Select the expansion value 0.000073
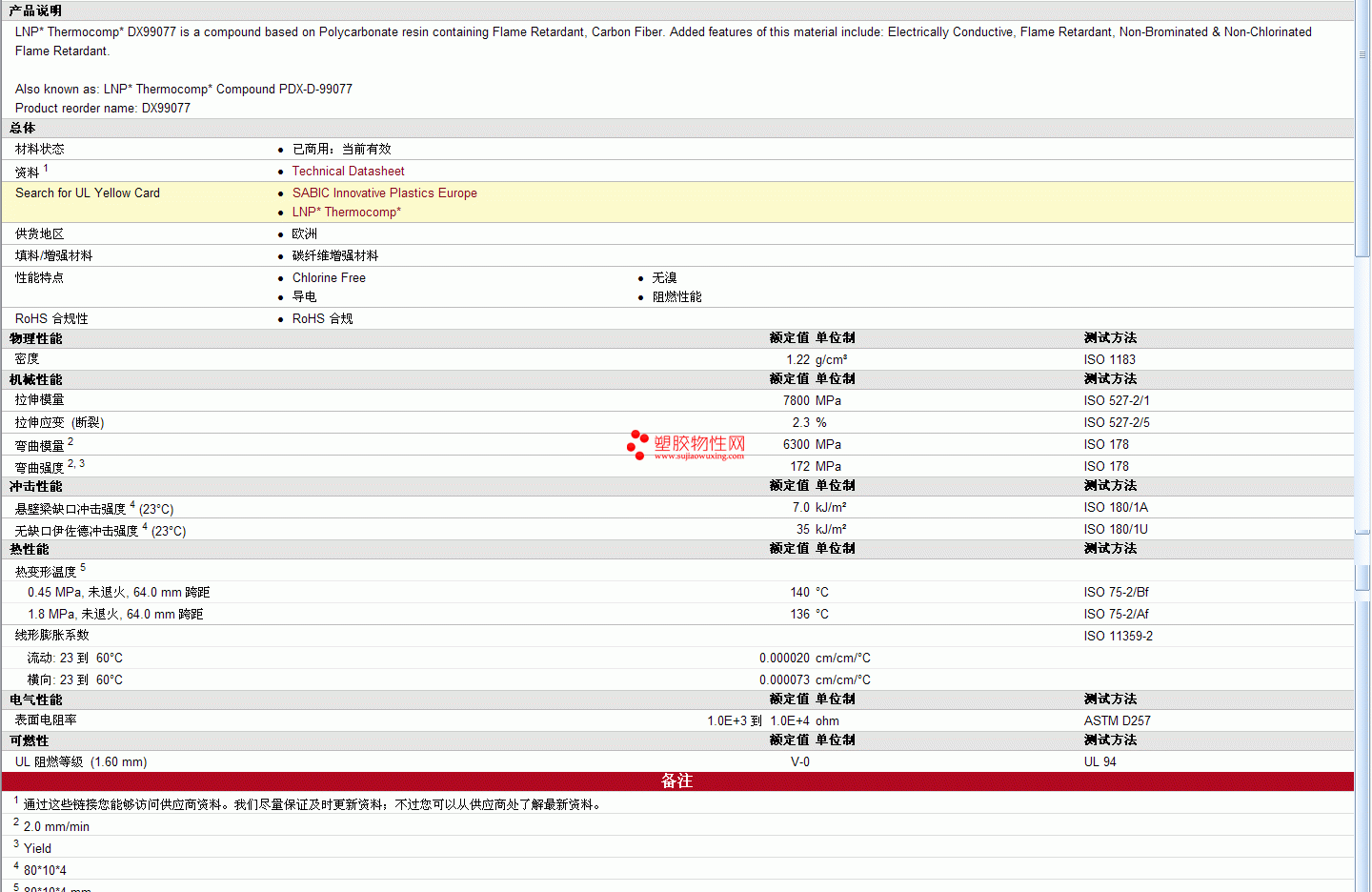 [x=784, y=680]
